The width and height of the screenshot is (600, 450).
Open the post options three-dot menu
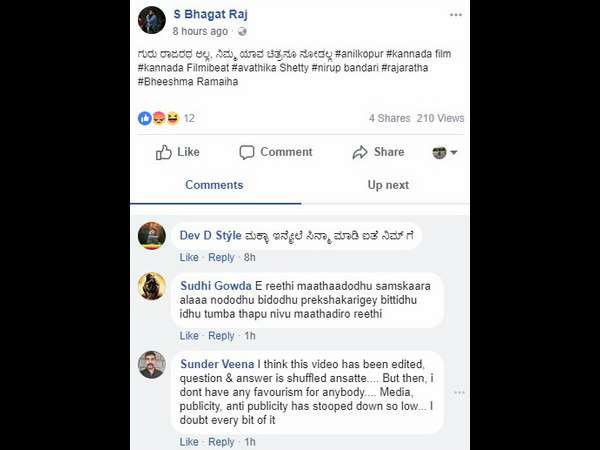[x=456, y=15]
